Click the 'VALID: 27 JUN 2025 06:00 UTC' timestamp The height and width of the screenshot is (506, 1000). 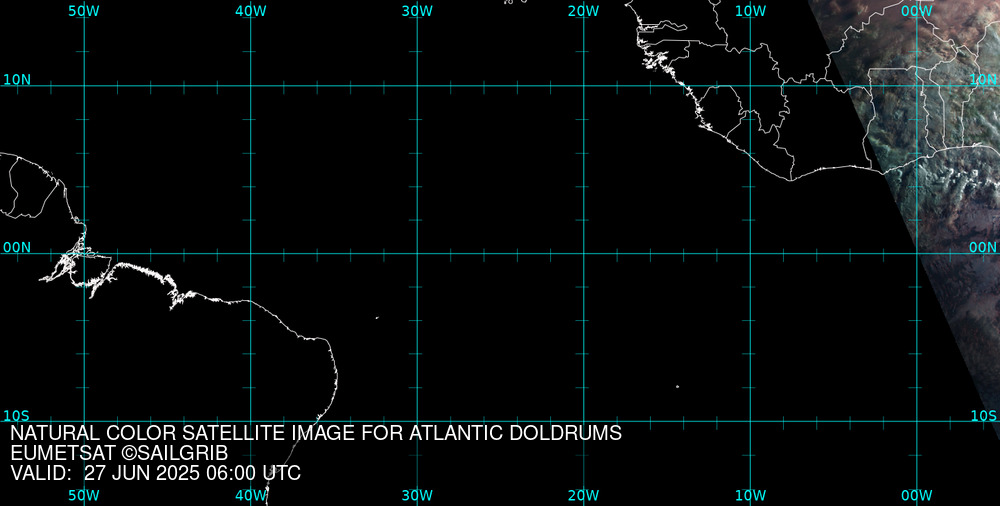point(156,473)
